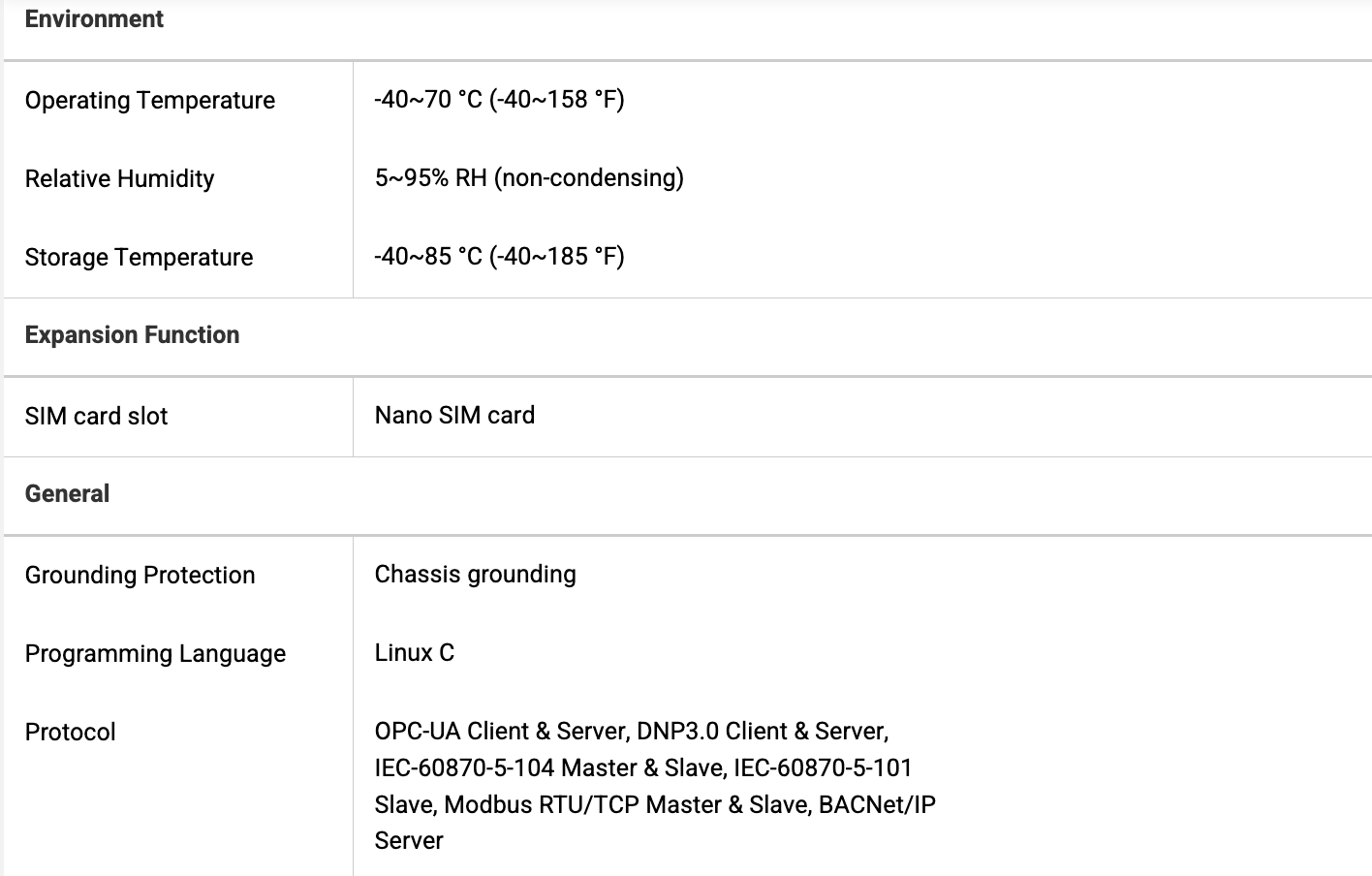Screen dimensions: 1372x876
Task: Click the IEC-60870-5-104 Master & Slave text
Action: coord(550,768)
